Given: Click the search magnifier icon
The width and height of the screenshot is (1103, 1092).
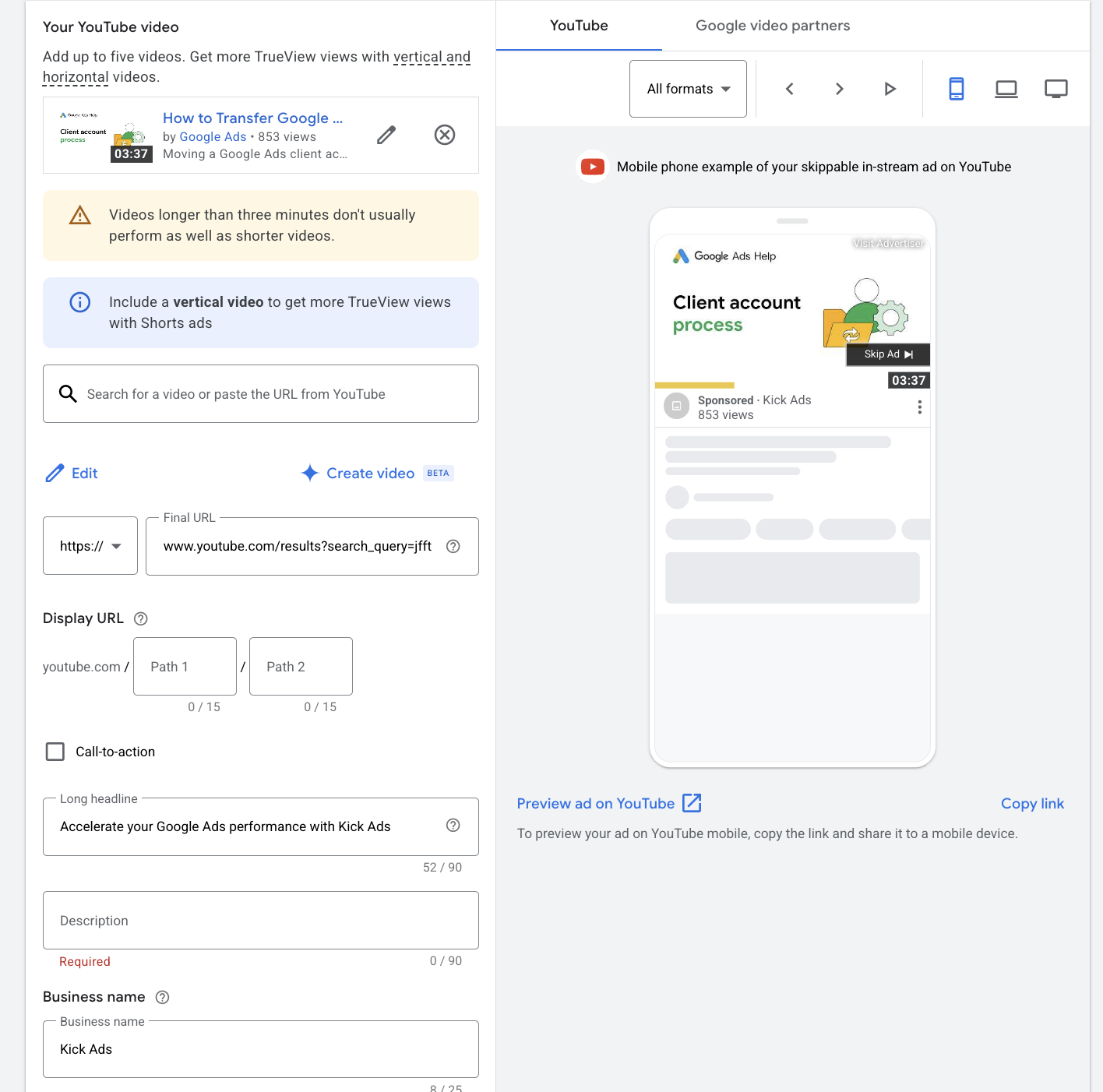Looking at the screenshot, I should point(68,394).
